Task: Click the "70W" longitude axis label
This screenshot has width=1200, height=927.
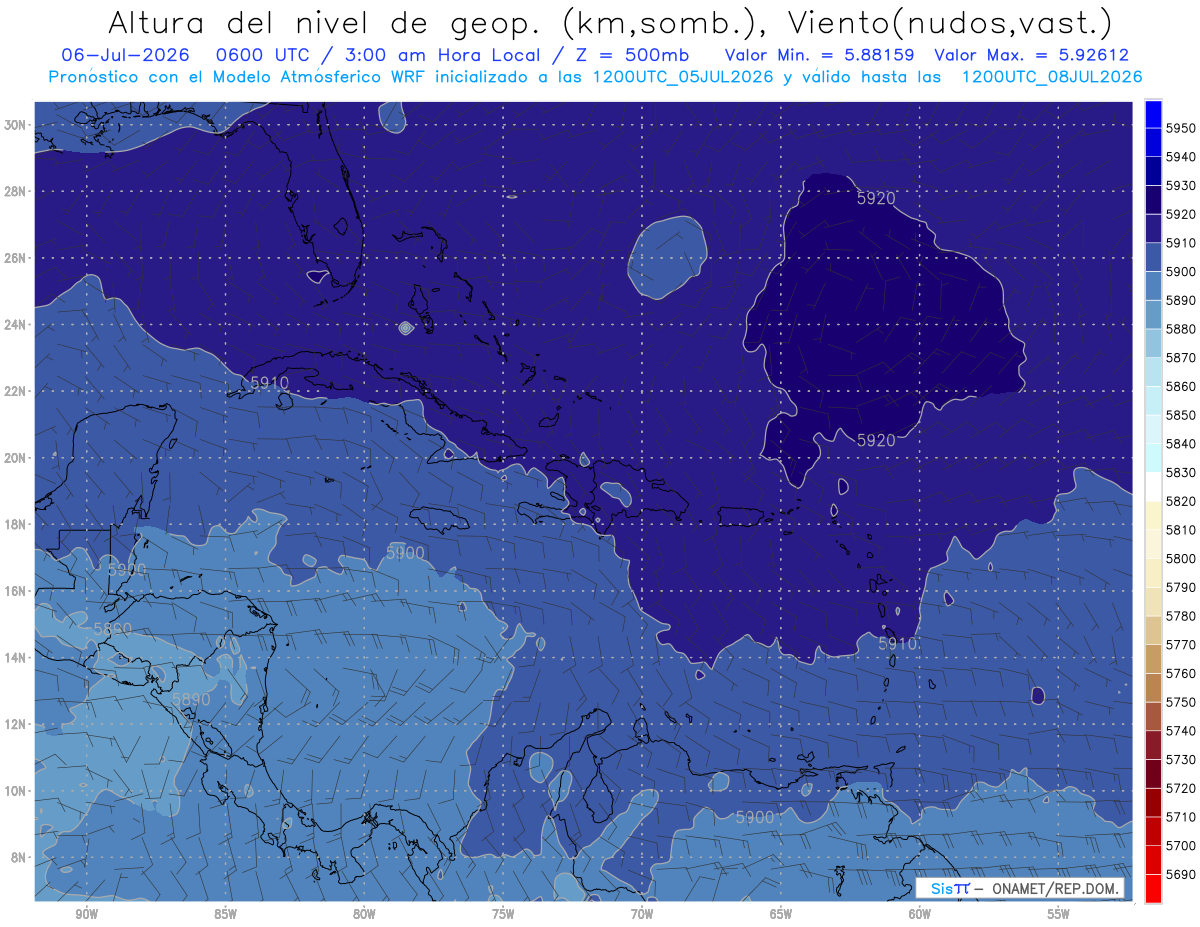Action: [x=642, y=914]
